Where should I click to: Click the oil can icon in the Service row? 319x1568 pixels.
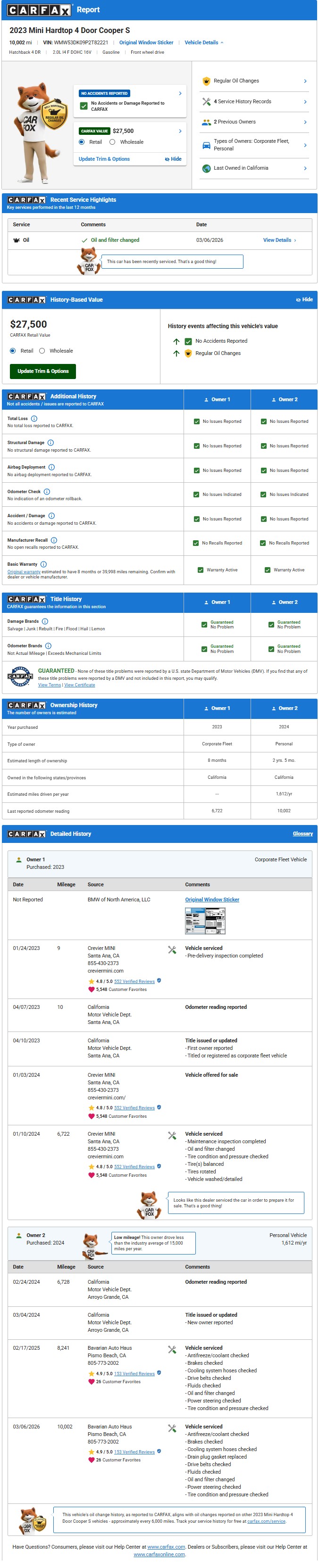pos(17,240)
